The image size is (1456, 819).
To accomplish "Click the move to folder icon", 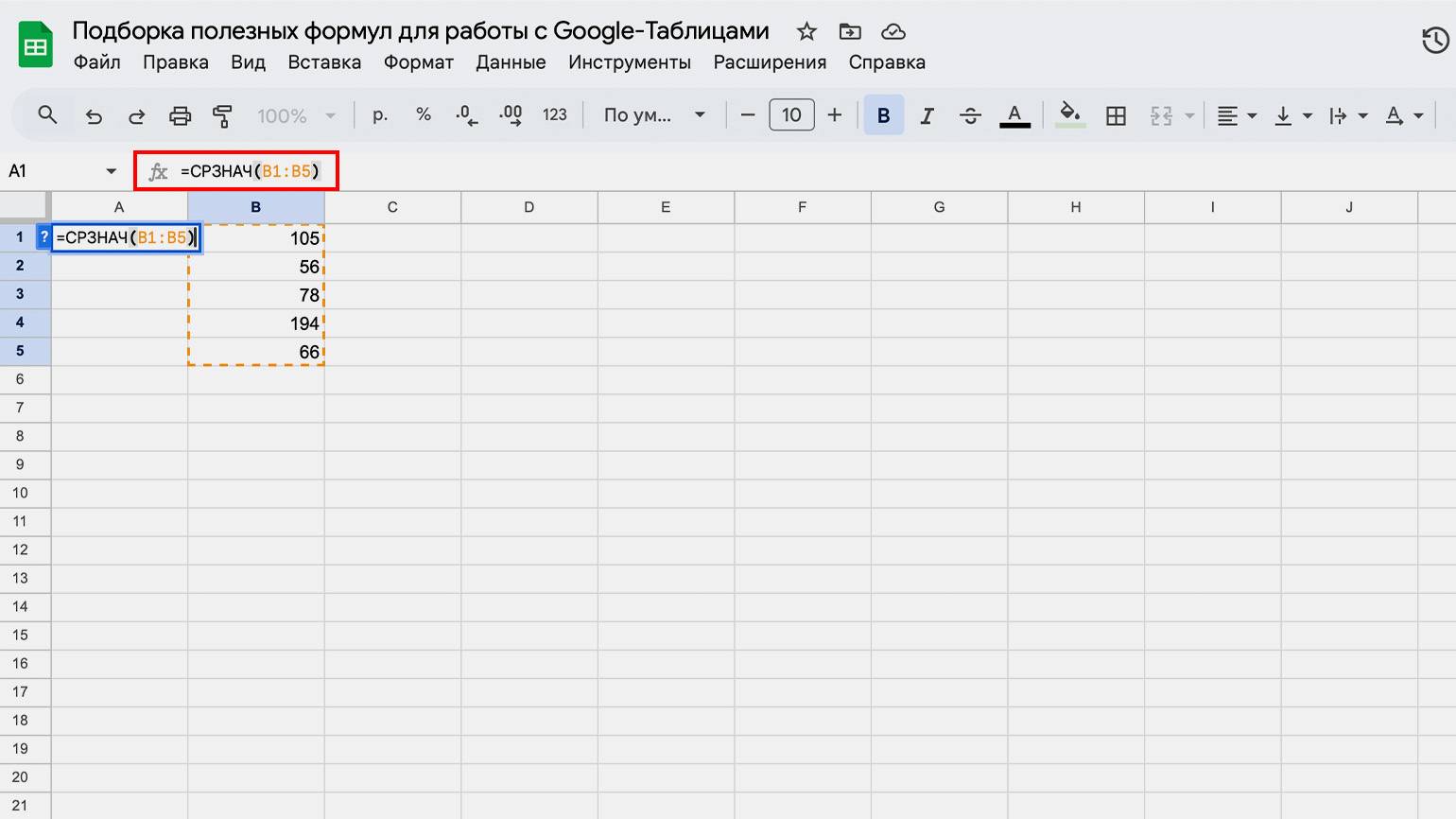I will pyautogui.click(x=850, y=31).
